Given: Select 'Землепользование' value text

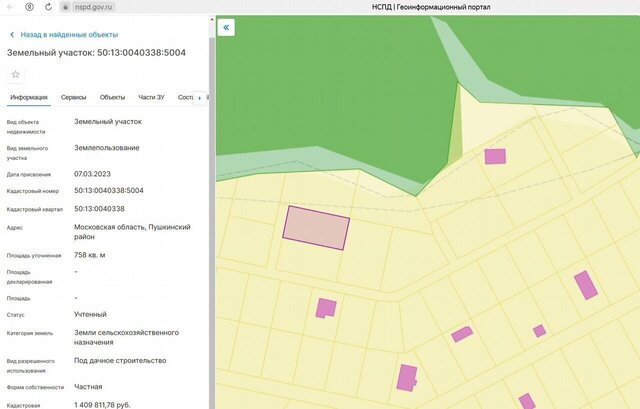Looking at the screenshot, I should pos(107,148).
